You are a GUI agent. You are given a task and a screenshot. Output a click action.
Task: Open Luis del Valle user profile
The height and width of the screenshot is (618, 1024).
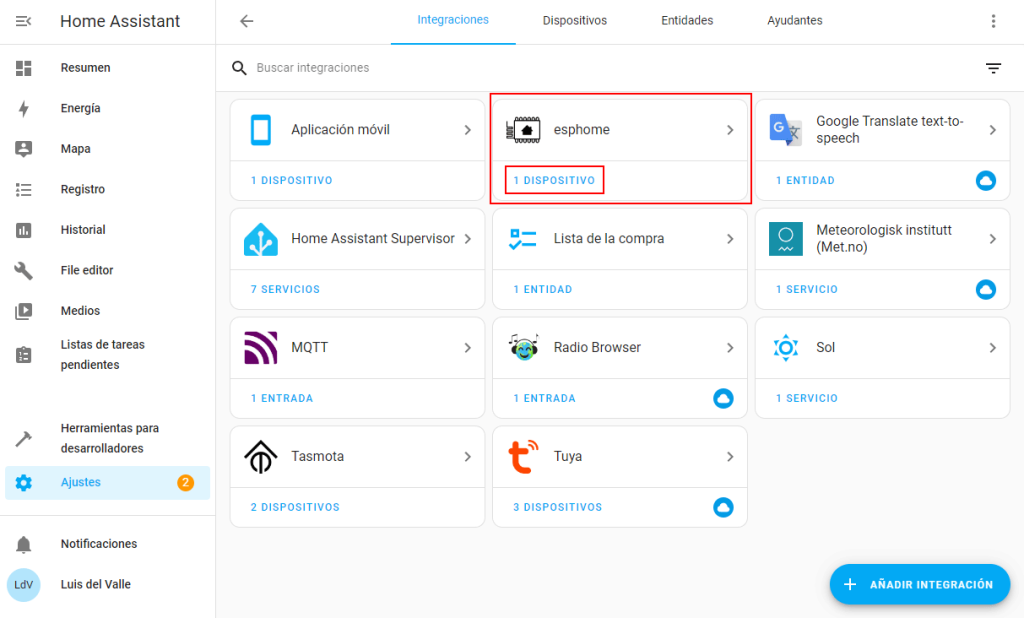pyautogui.click(x=108, y=585)
